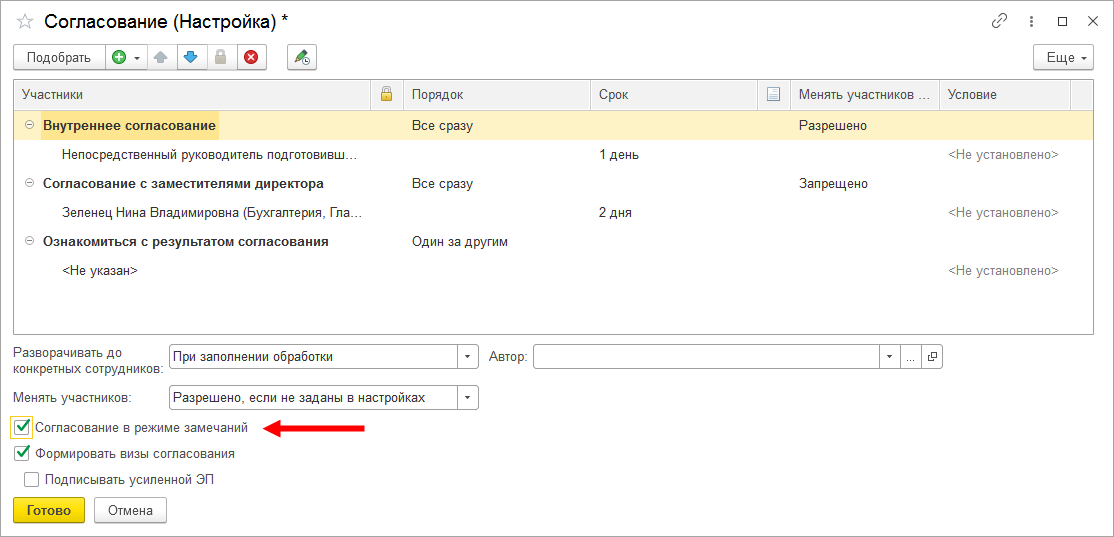Open the 'Еще' menu
Screen dimensions: 1114x537
tap(1062, 58)
